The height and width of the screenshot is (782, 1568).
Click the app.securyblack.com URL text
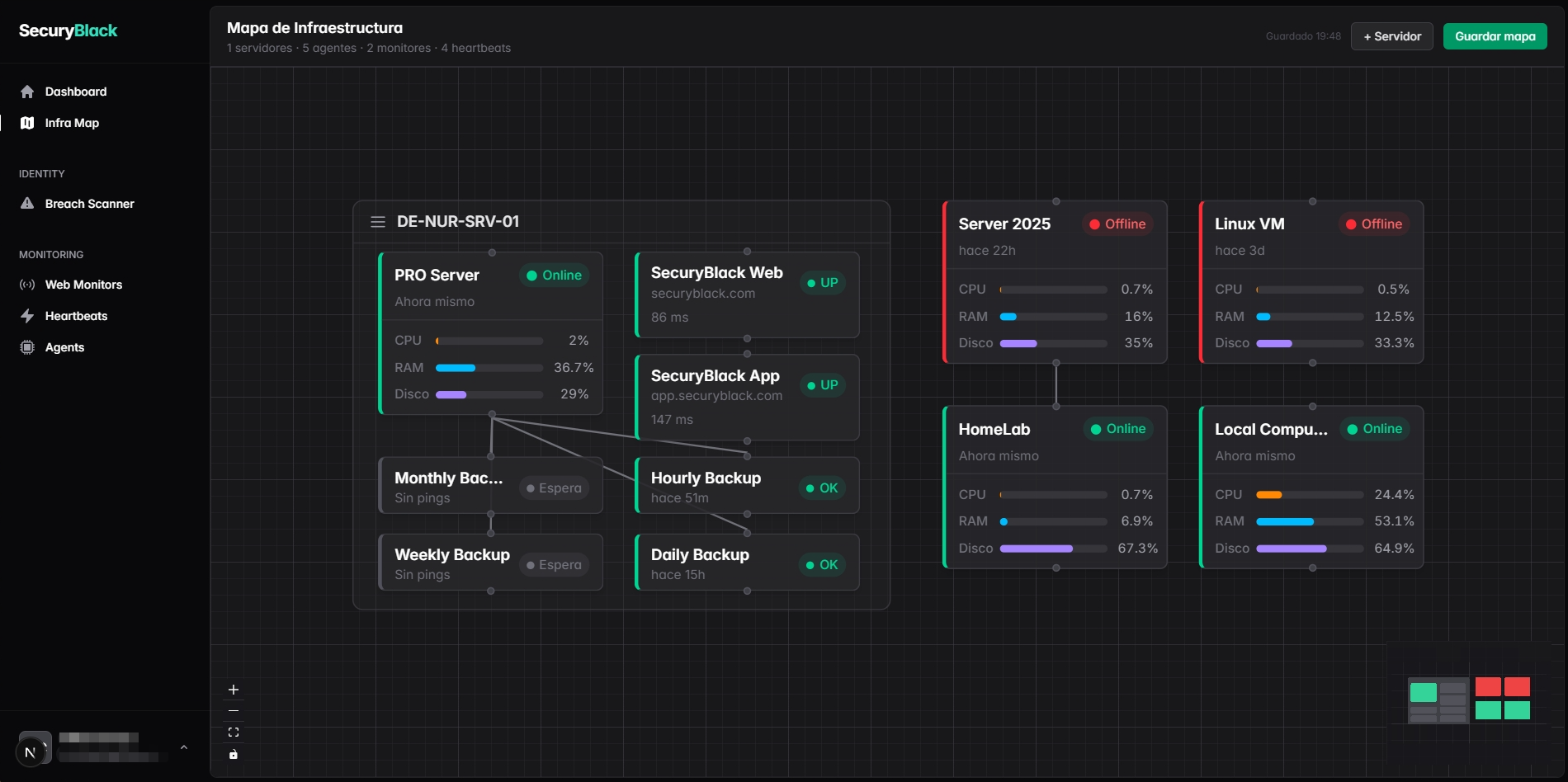(x=716, y=396)
